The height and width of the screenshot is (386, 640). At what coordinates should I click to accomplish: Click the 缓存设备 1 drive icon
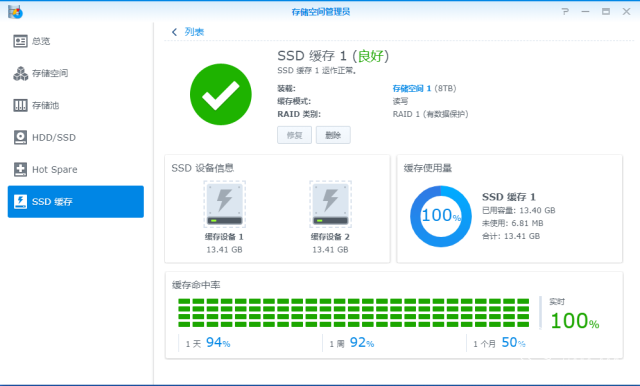click(224, 204)
